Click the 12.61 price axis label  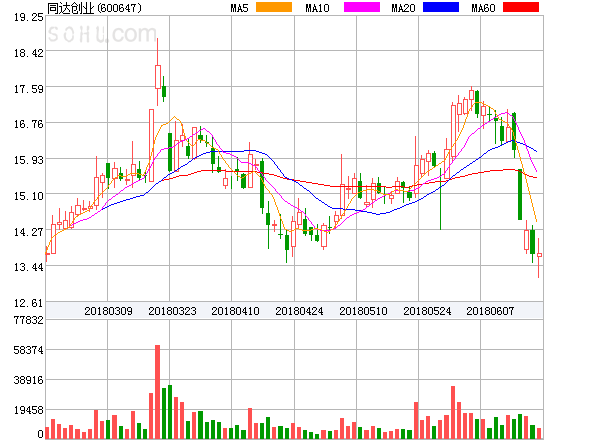[x=22, y=303]
